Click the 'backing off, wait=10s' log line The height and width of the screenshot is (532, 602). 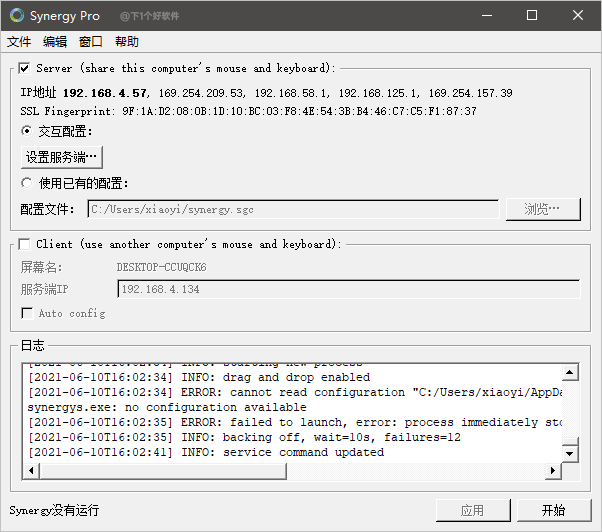pos(244,437)
